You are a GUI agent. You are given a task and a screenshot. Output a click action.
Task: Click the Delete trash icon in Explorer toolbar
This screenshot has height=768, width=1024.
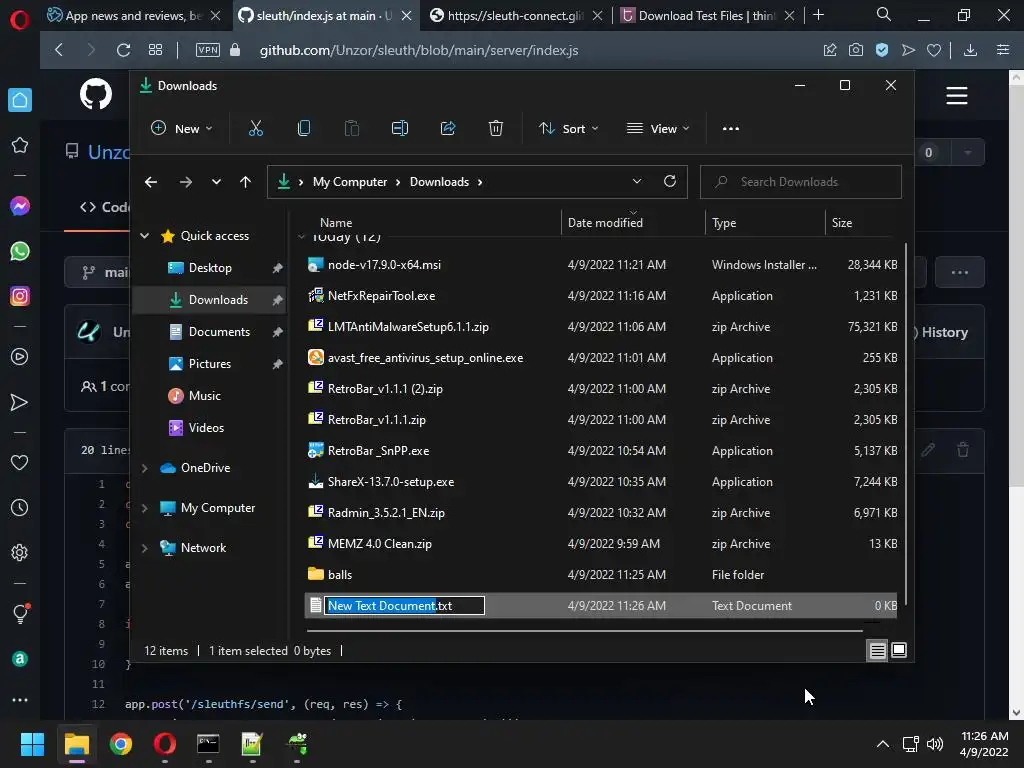[x=496, y=129]
